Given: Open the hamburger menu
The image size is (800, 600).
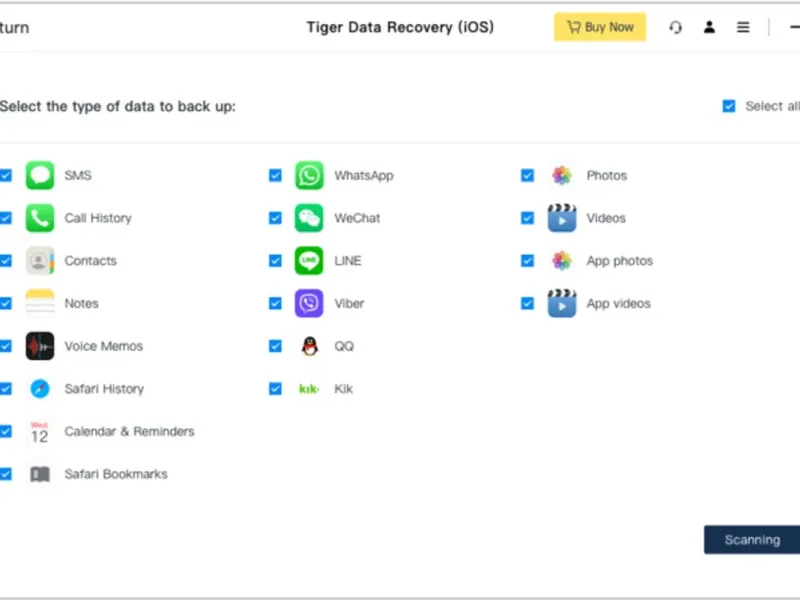Looking at the screenshot, I should tap(743, 27).
